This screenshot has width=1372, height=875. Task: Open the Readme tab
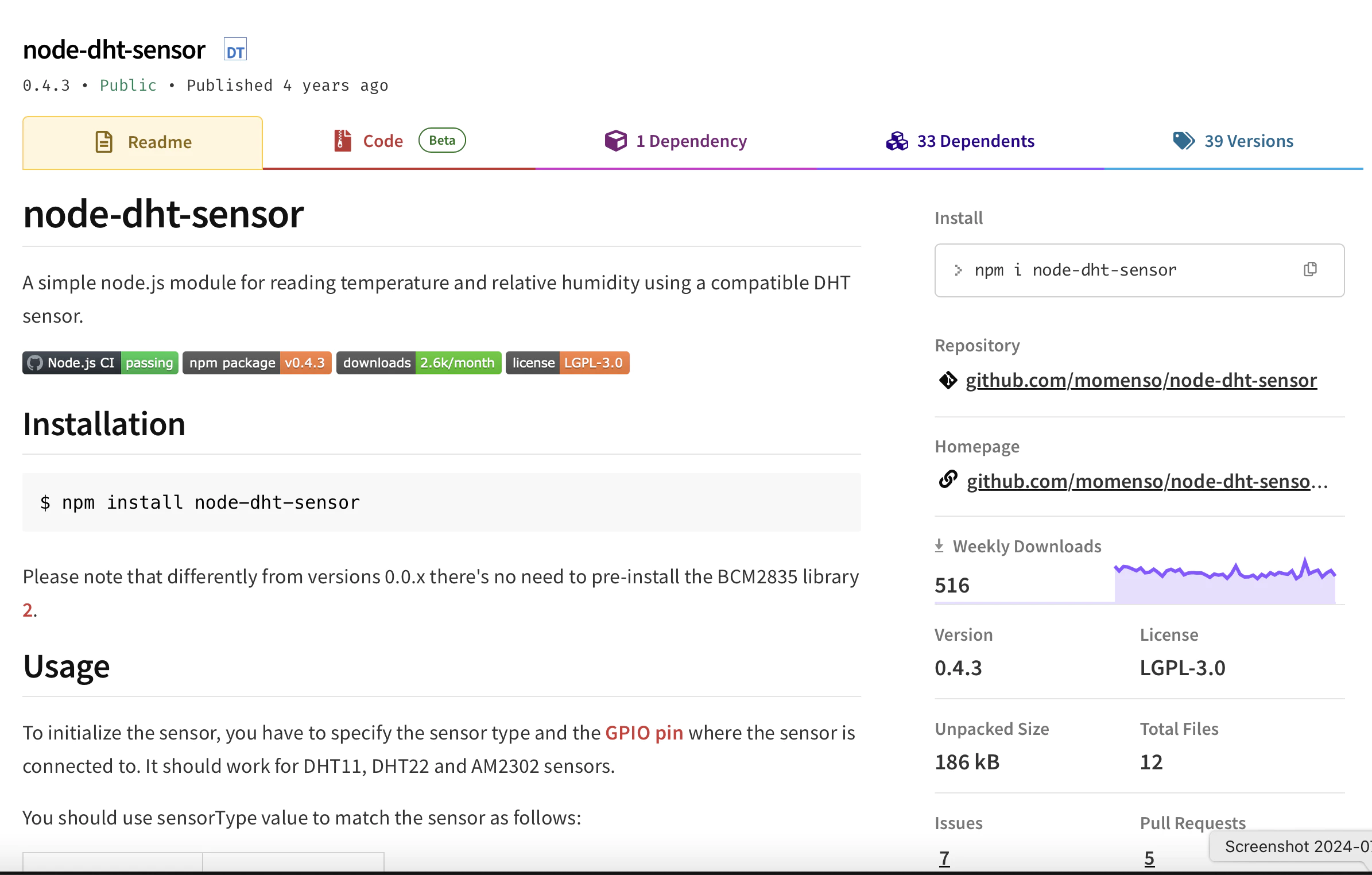[142, 142]
